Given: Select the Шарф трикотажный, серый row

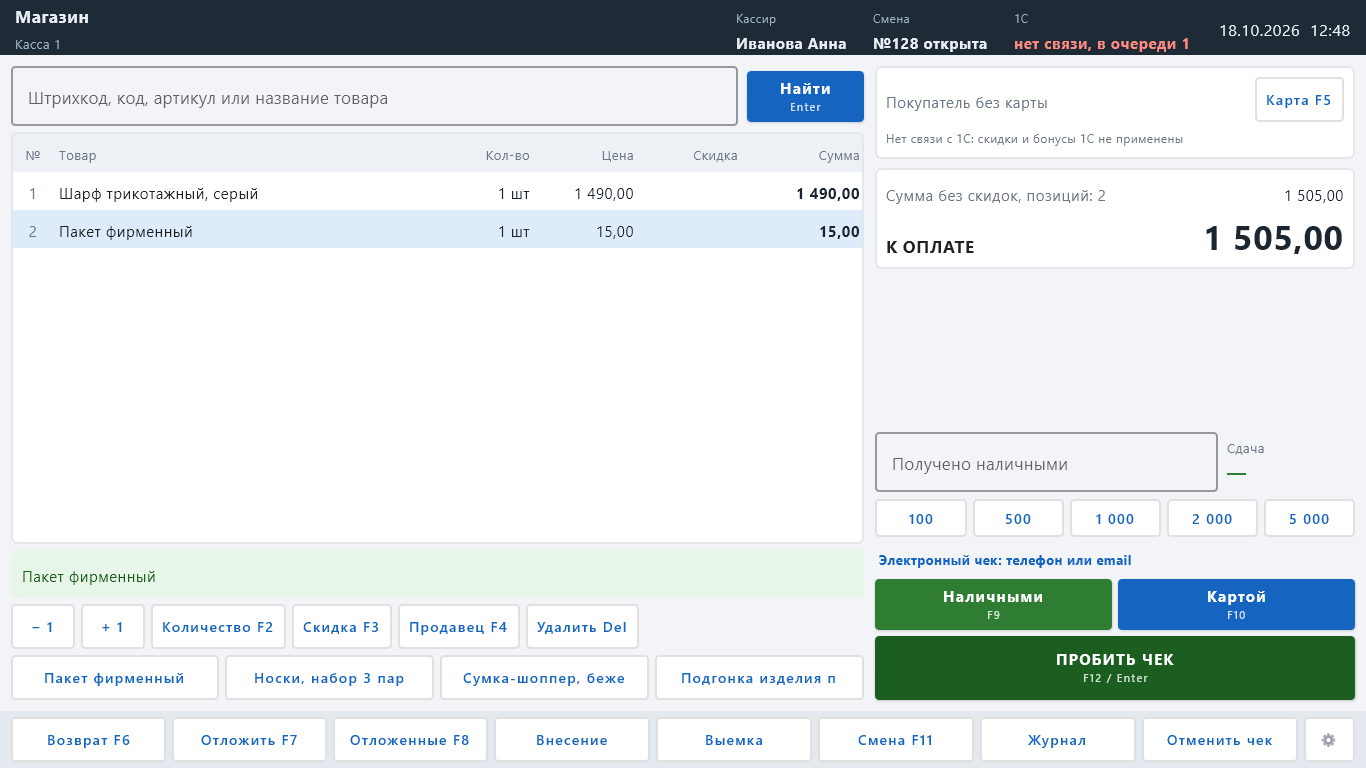Looking at the screenshot, I should click(x=437, y=193).
